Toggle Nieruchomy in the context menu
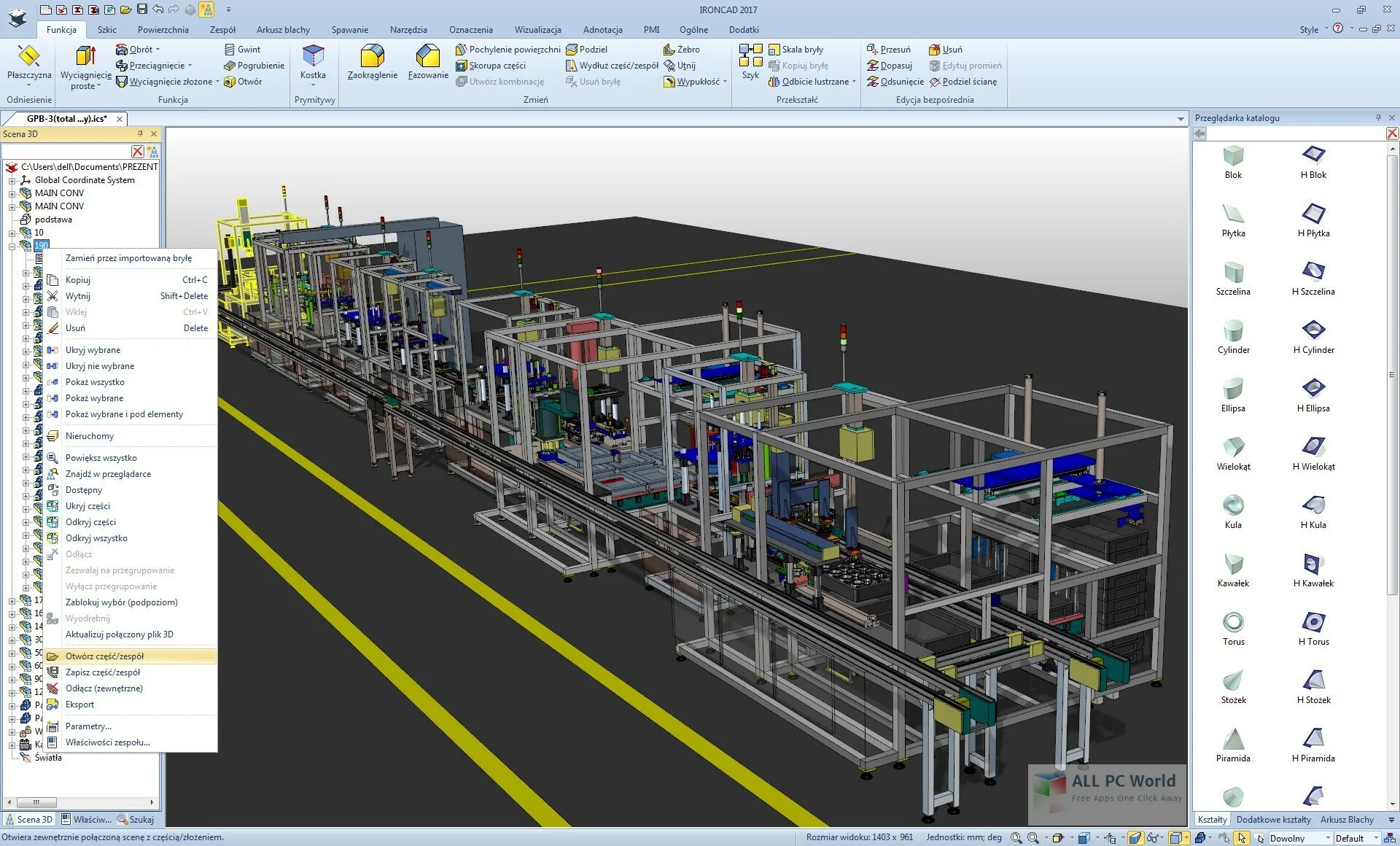The width and height of the screenshot is (1400, 846). [90, 436]
